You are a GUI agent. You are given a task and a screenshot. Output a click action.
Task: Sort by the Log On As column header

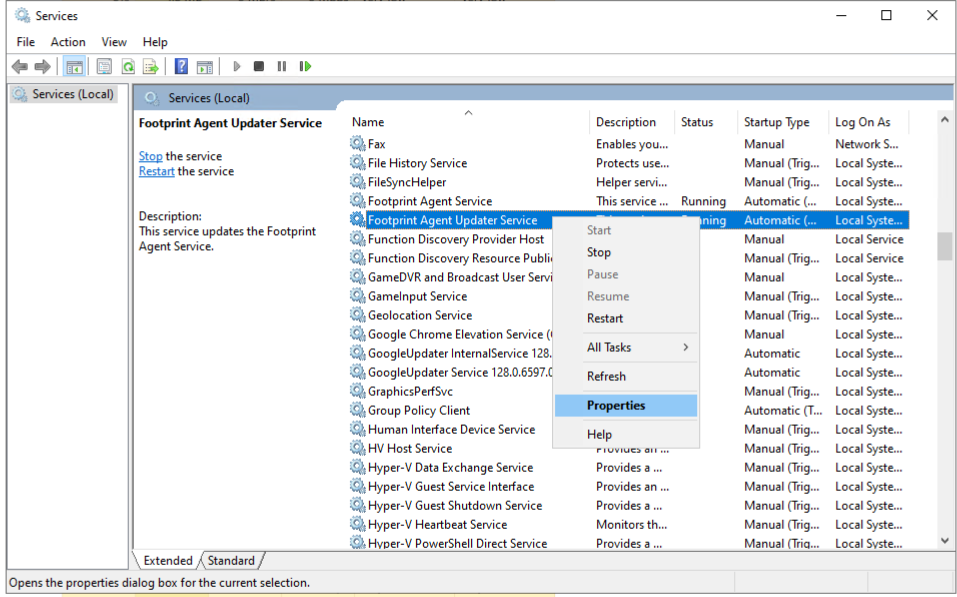point(869,121)
